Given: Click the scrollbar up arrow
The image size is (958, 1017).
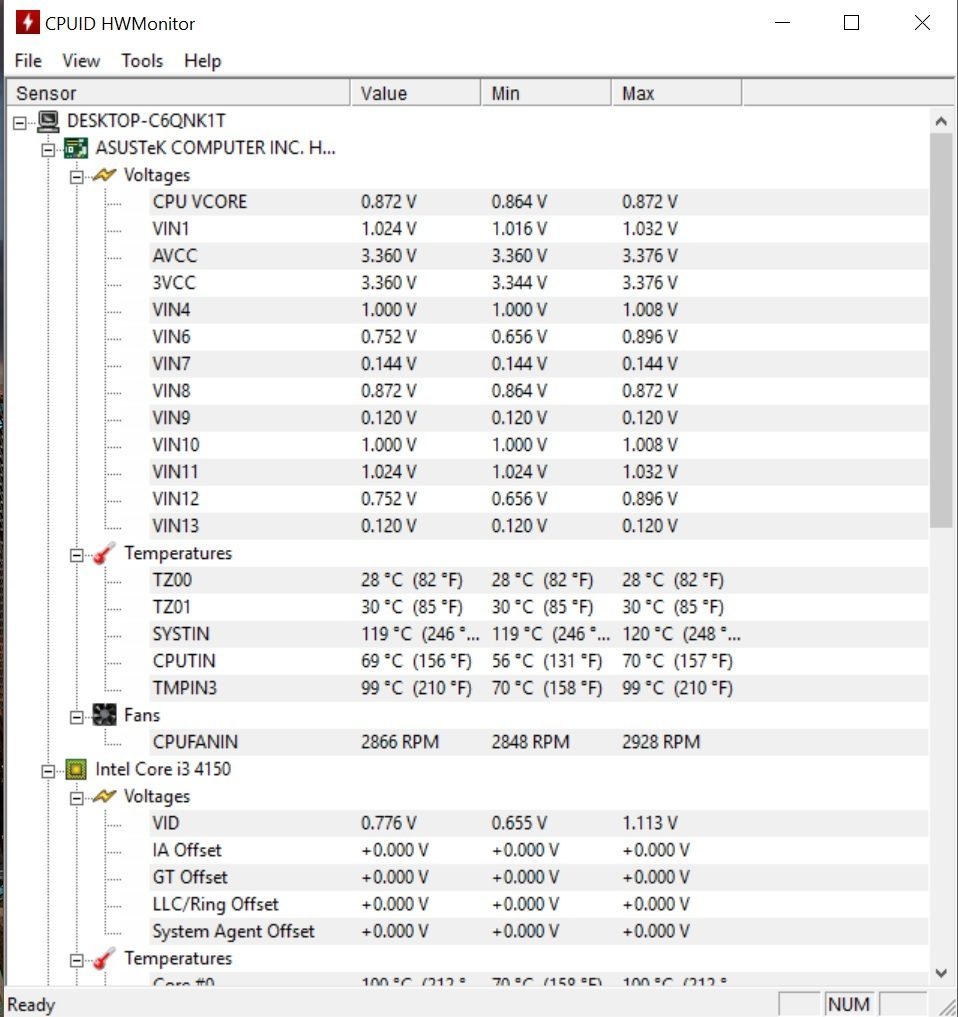Looking at the screenshot, I should tap(940, 121).
